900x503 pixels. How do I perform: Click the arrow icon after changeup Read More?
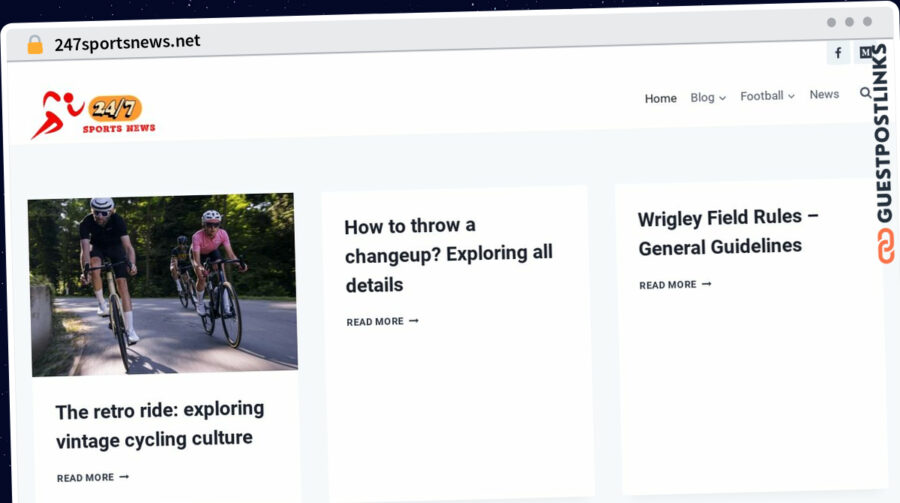(x=413, y=321)
